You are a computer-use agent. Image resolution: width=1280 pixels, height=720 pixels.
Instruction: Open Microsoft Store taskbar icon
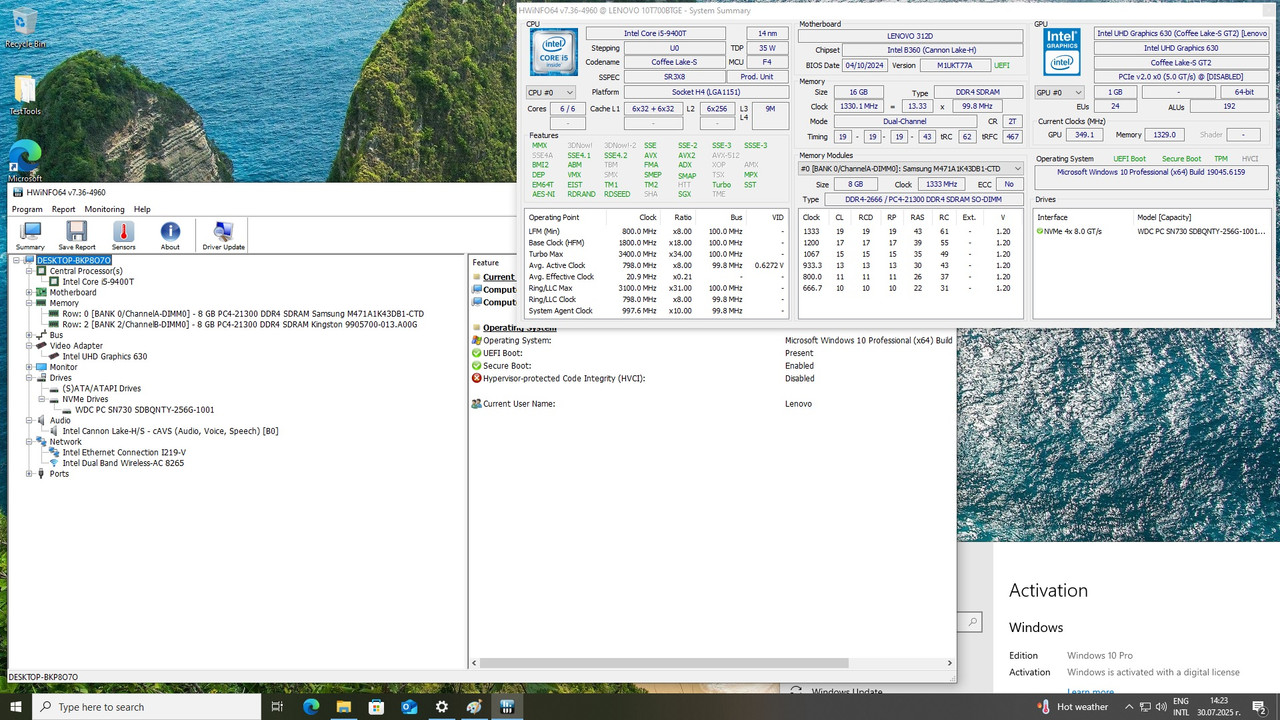coord(376,706)
